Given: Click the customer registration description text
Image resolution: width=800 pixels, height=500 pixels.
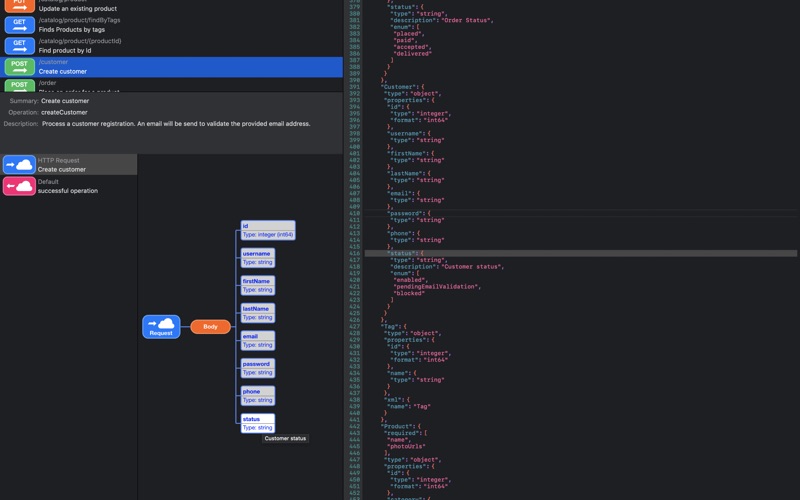Looking at the screenshot, I should tap(176, 124).
